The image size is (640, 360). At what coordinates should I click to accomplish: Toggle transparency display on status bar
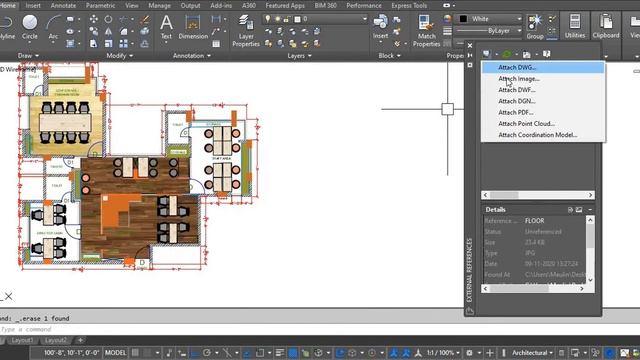[x=293, y=353]
